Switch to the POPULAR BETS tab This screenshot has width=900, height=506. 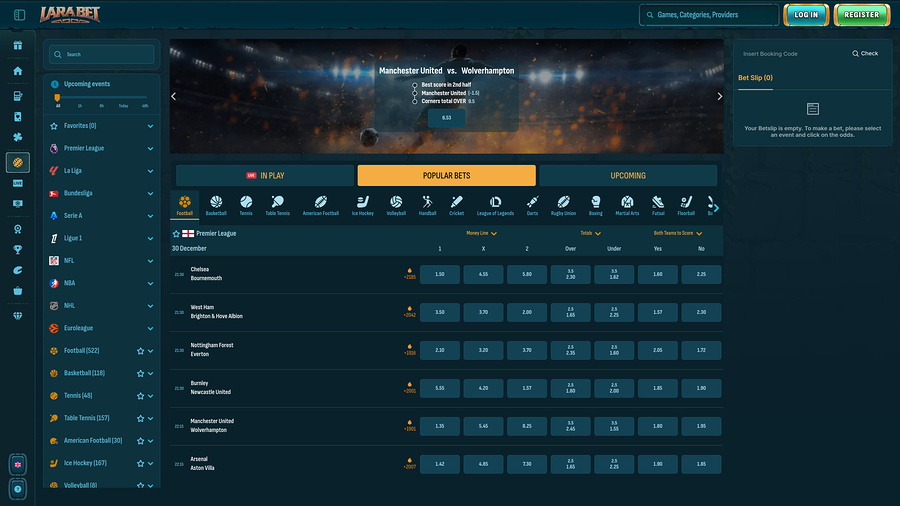tap(447, 176)
